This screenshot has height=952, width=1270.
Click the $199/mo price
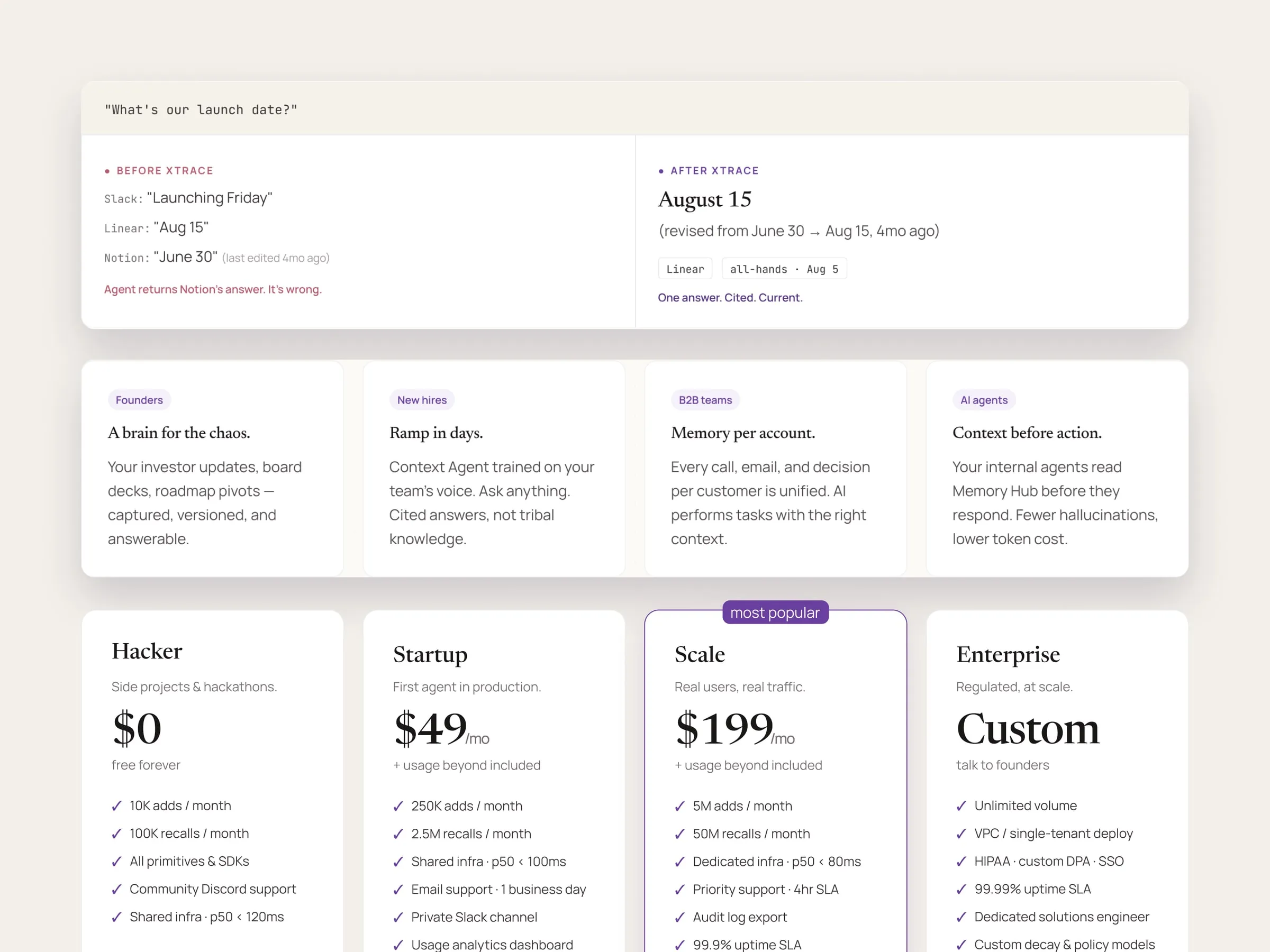click(x=735, y=728)
